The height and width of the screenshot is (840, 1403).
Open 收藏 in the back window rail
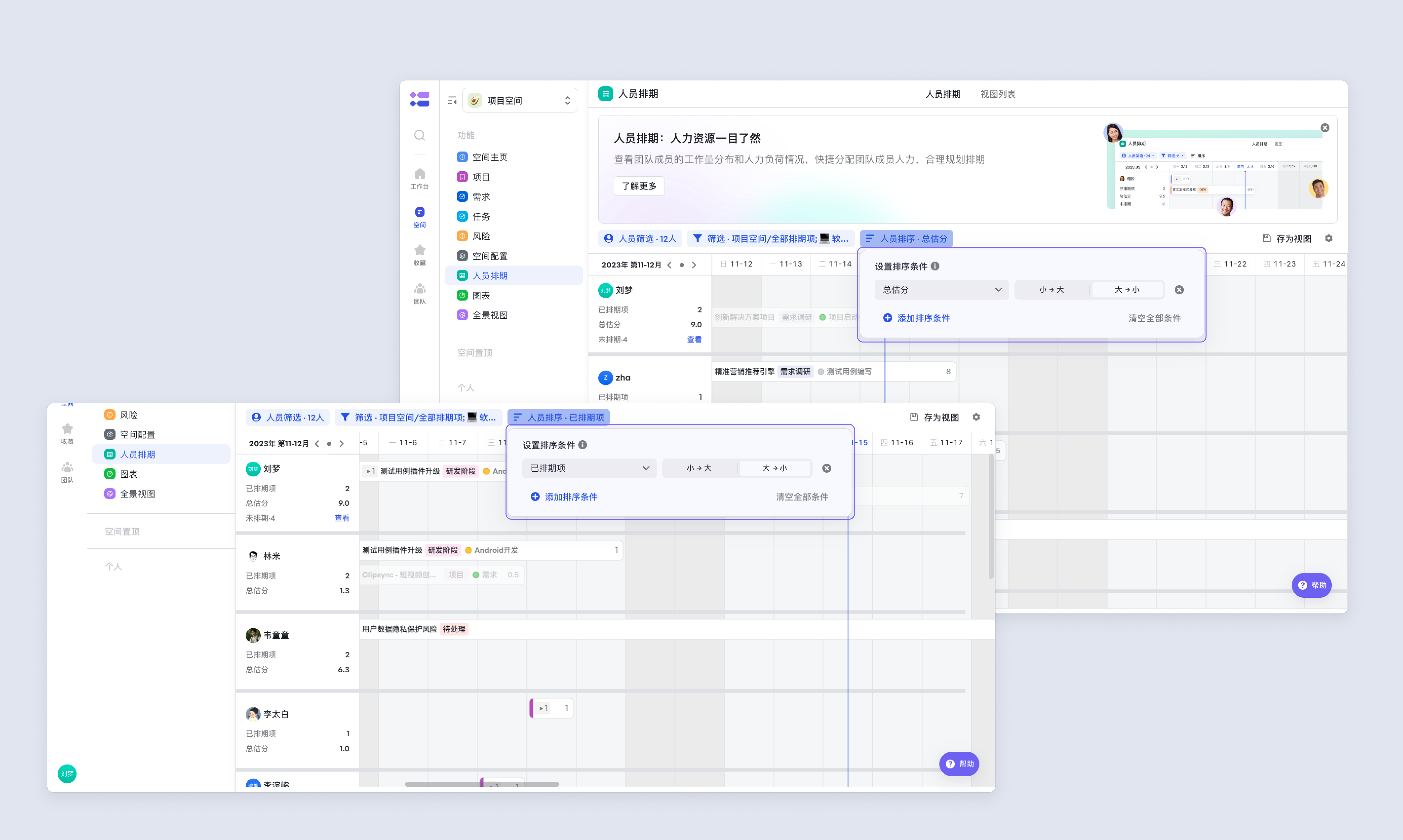[x=420, y=255]
